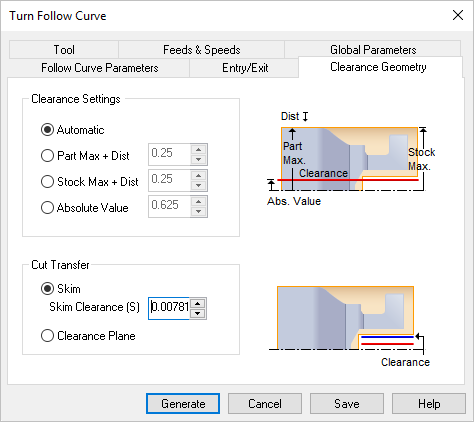Select the Absolute Value option
The height and width of the screenshot is (422, 474).
coord(85,208)
